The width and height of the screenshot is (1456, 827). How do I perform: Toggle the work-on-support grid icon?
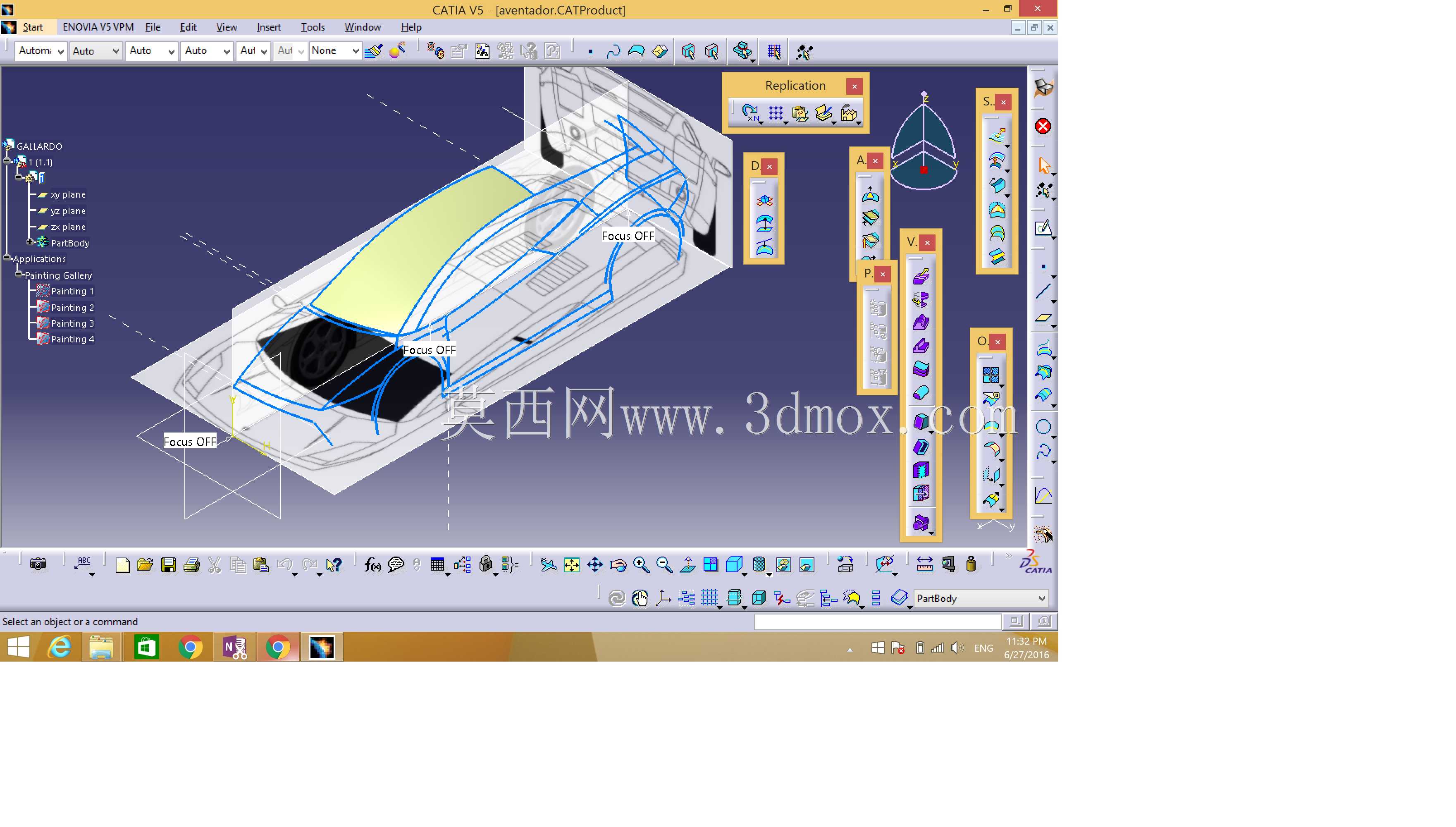point(709,598)
